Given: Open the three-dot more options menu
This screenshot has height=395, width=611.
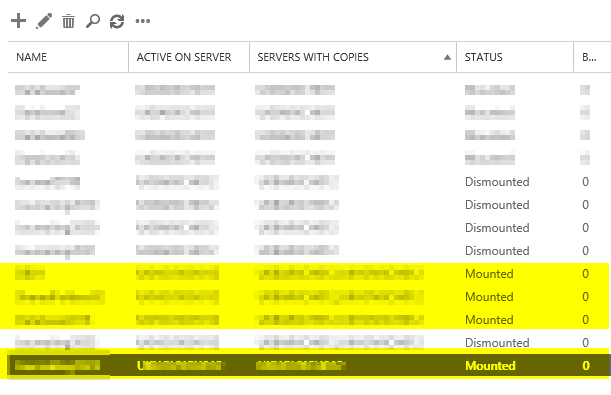Looking at the screenshot, I should coord(143,21).
